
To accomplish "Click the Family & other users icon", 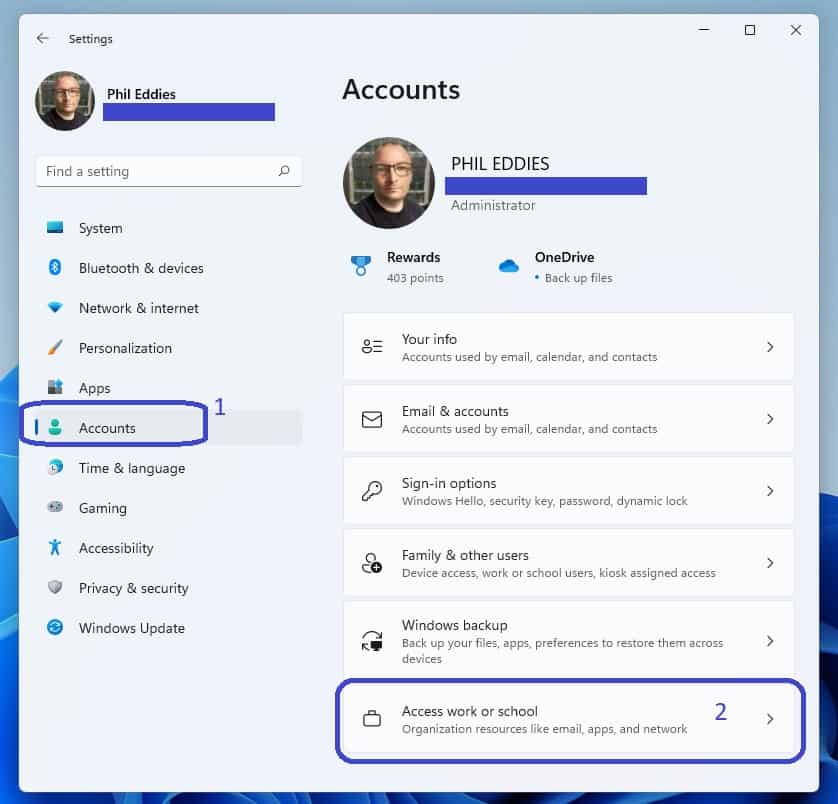I will (x=372, y=563).
